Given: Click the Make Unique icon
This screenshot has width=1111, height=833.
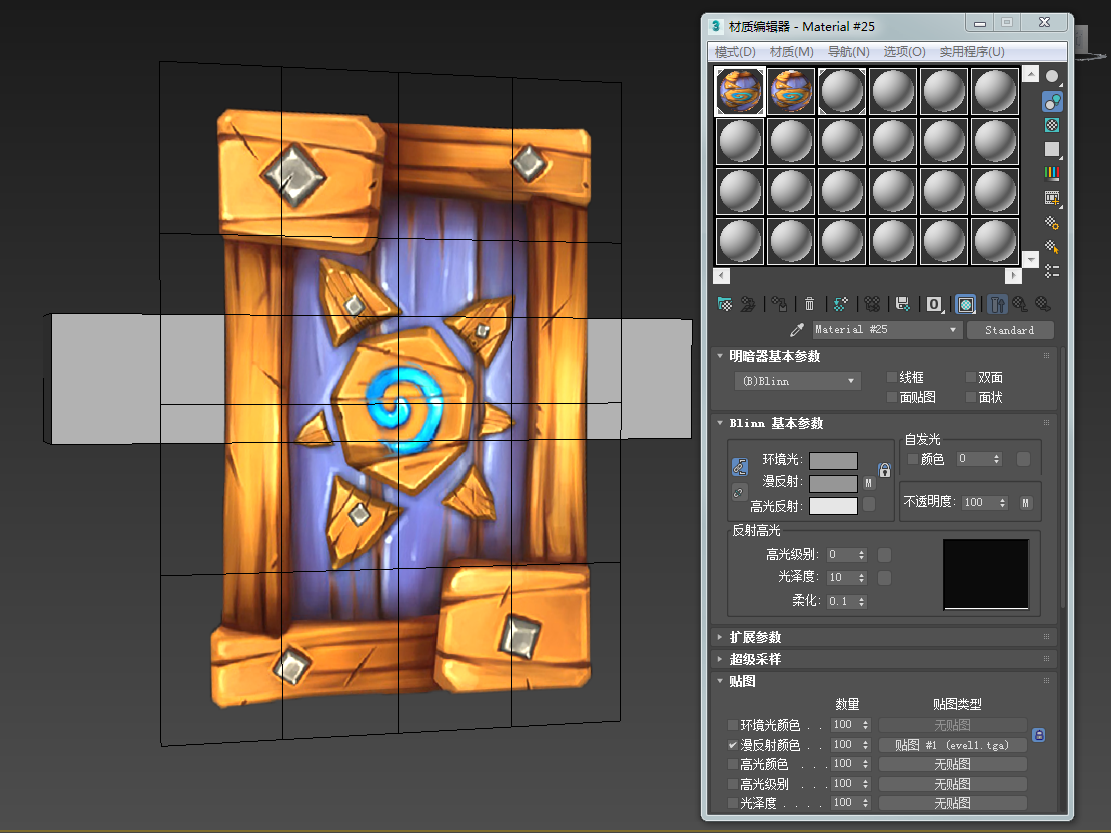Looking at the screenshot, I should [872, 305].
